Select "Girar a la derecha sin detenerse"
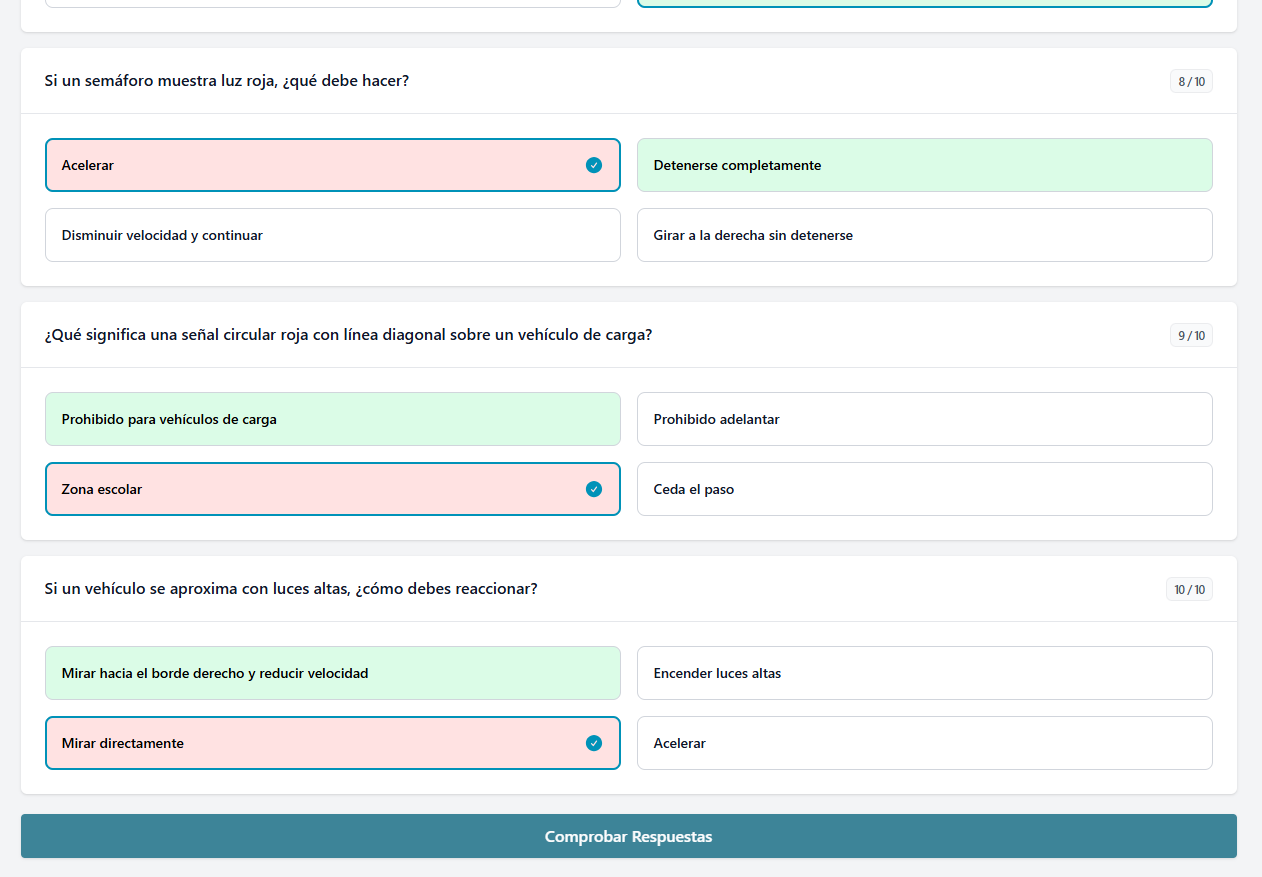 click(924, 235)
